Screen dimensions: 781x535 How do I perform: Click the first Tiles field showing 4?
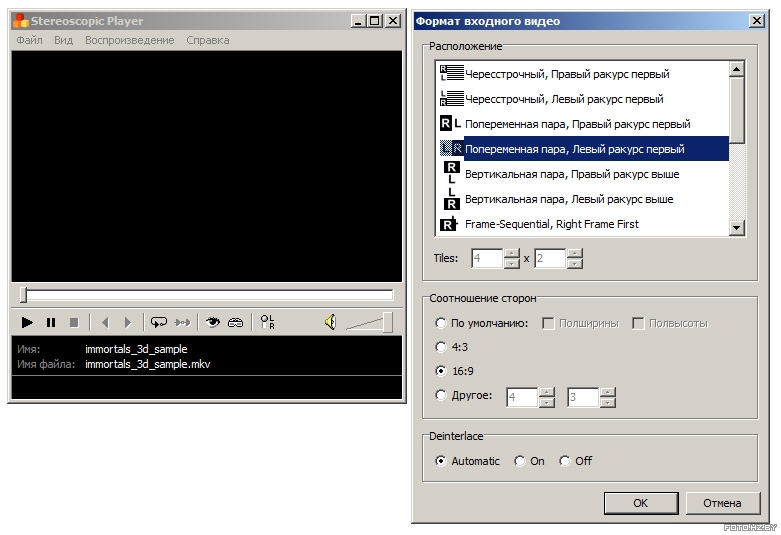pyautogui.click(x=487, y=259)
